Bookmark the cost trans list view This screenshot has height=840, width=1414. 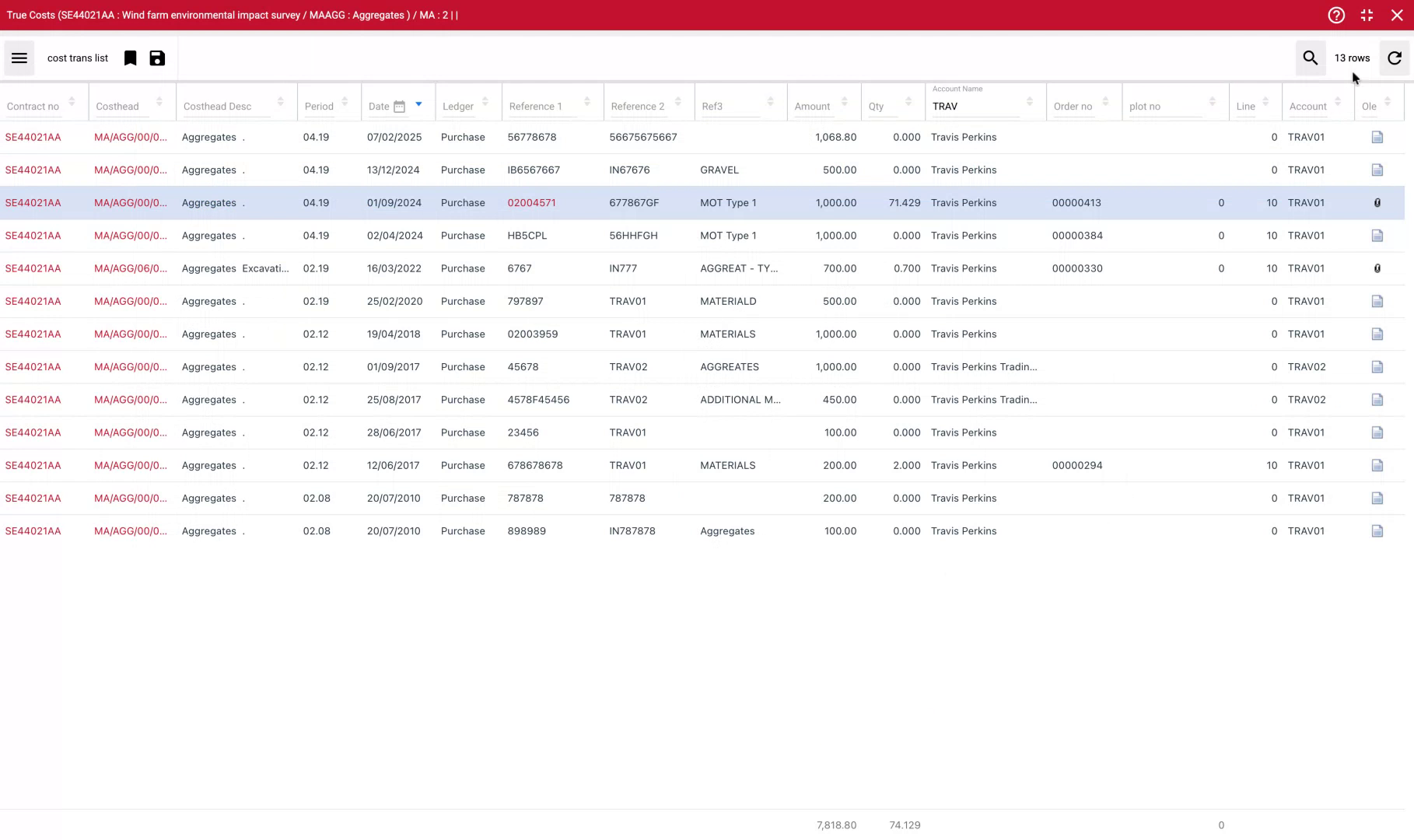(130, 58)
